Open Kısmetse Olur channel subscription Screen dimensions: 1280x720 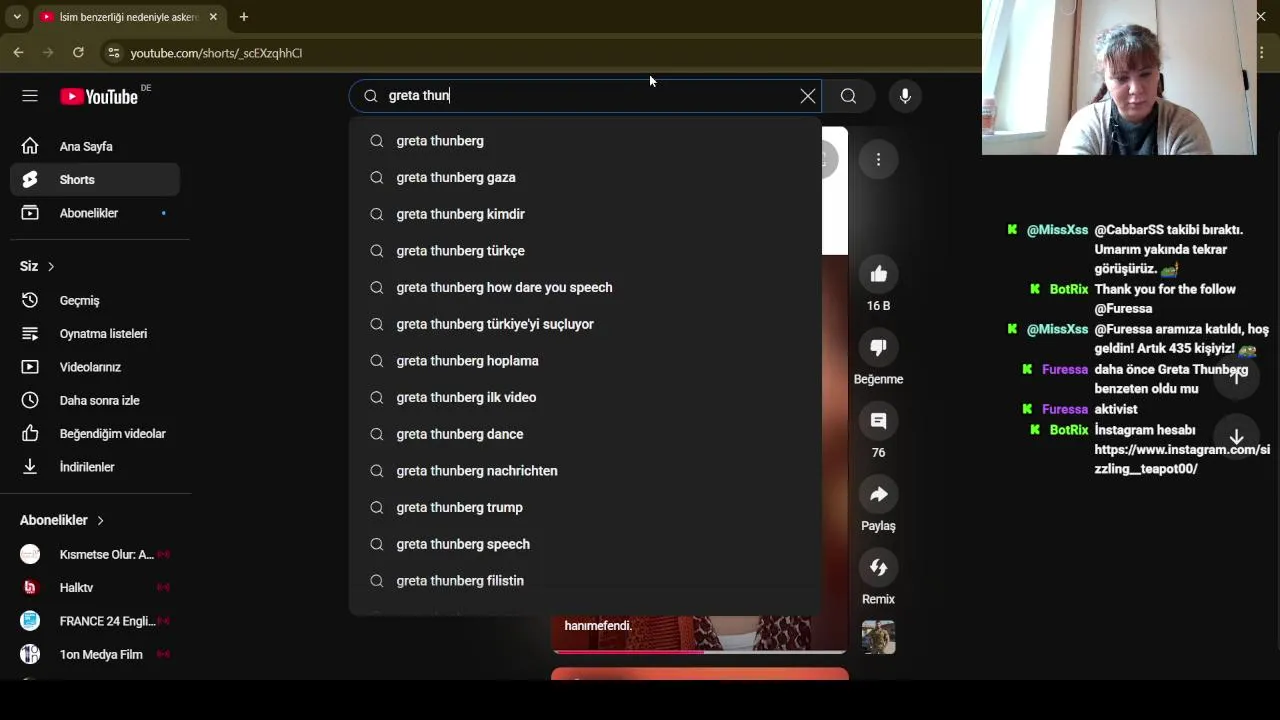tap(95, 554)
